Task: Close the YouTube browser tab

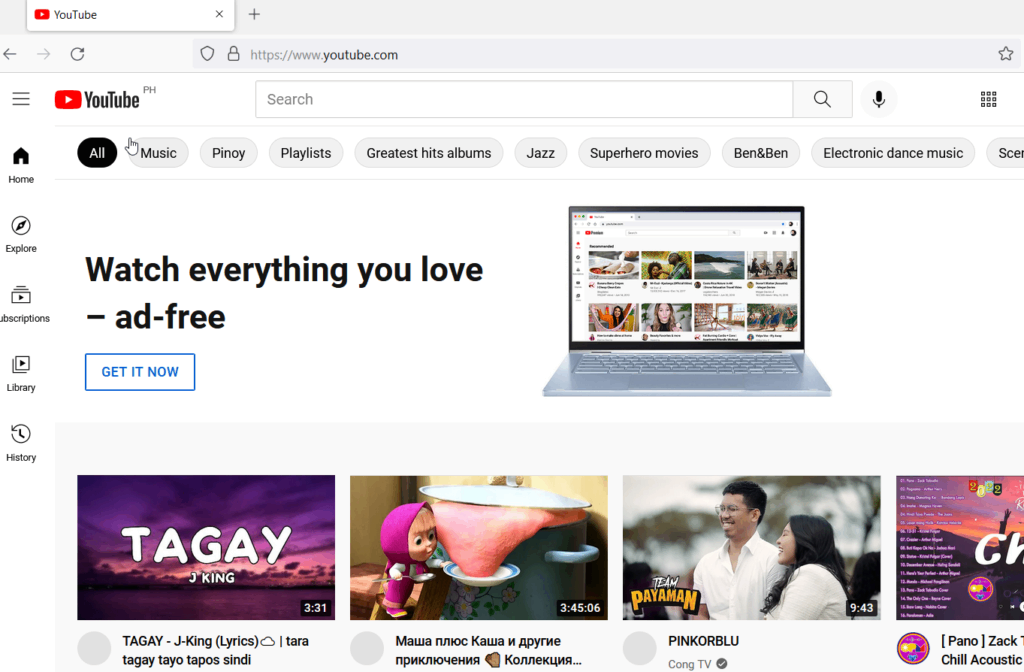Action: (219, 14)
